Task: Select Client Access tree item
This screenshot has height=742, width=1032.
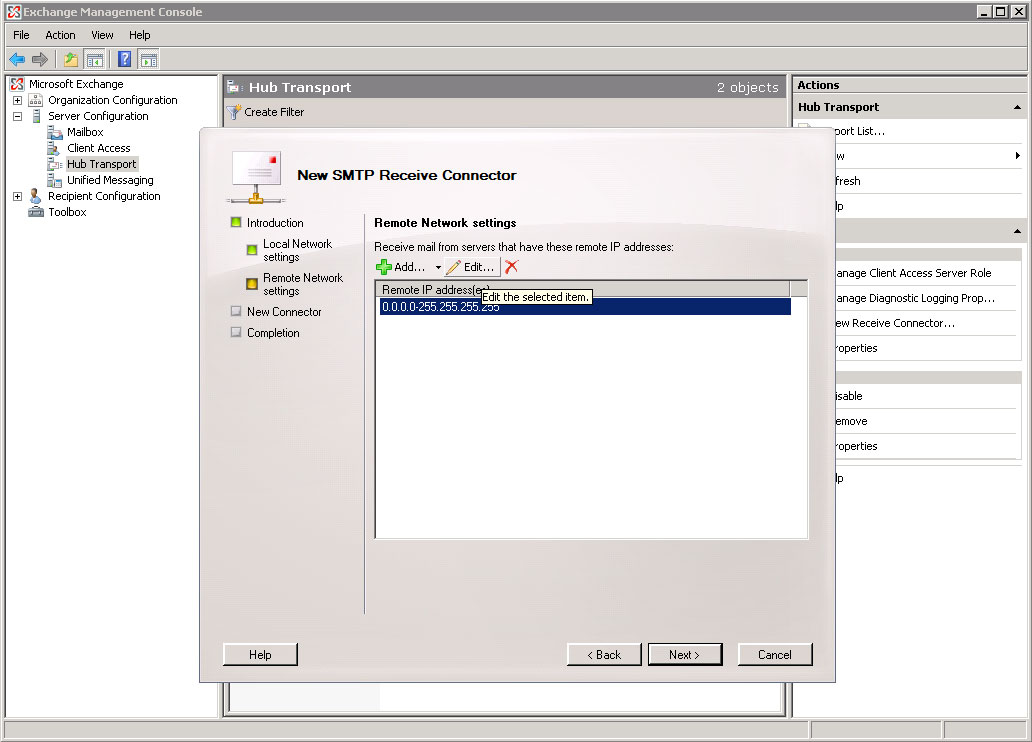Action: click(99, 148)
